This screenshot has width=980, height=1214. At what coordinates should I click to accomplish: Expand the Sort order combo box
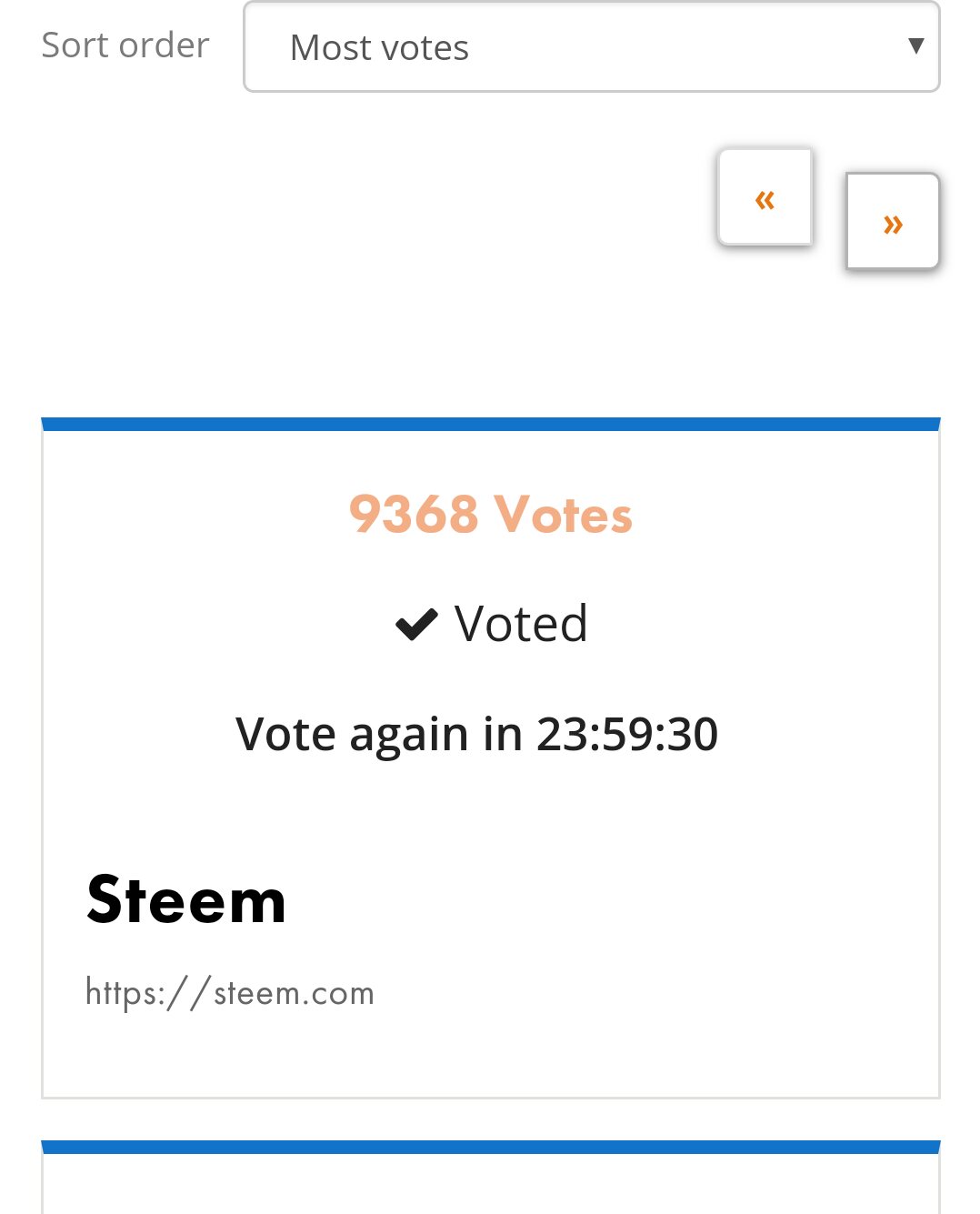[592, 46]
